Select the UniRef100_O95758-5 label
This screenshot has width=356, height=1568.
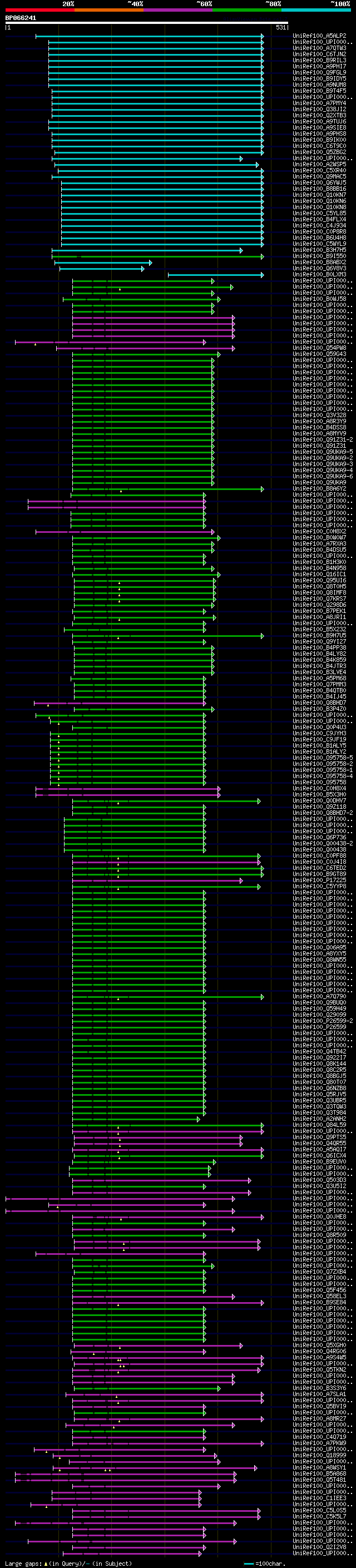click(x=323, y=759)
